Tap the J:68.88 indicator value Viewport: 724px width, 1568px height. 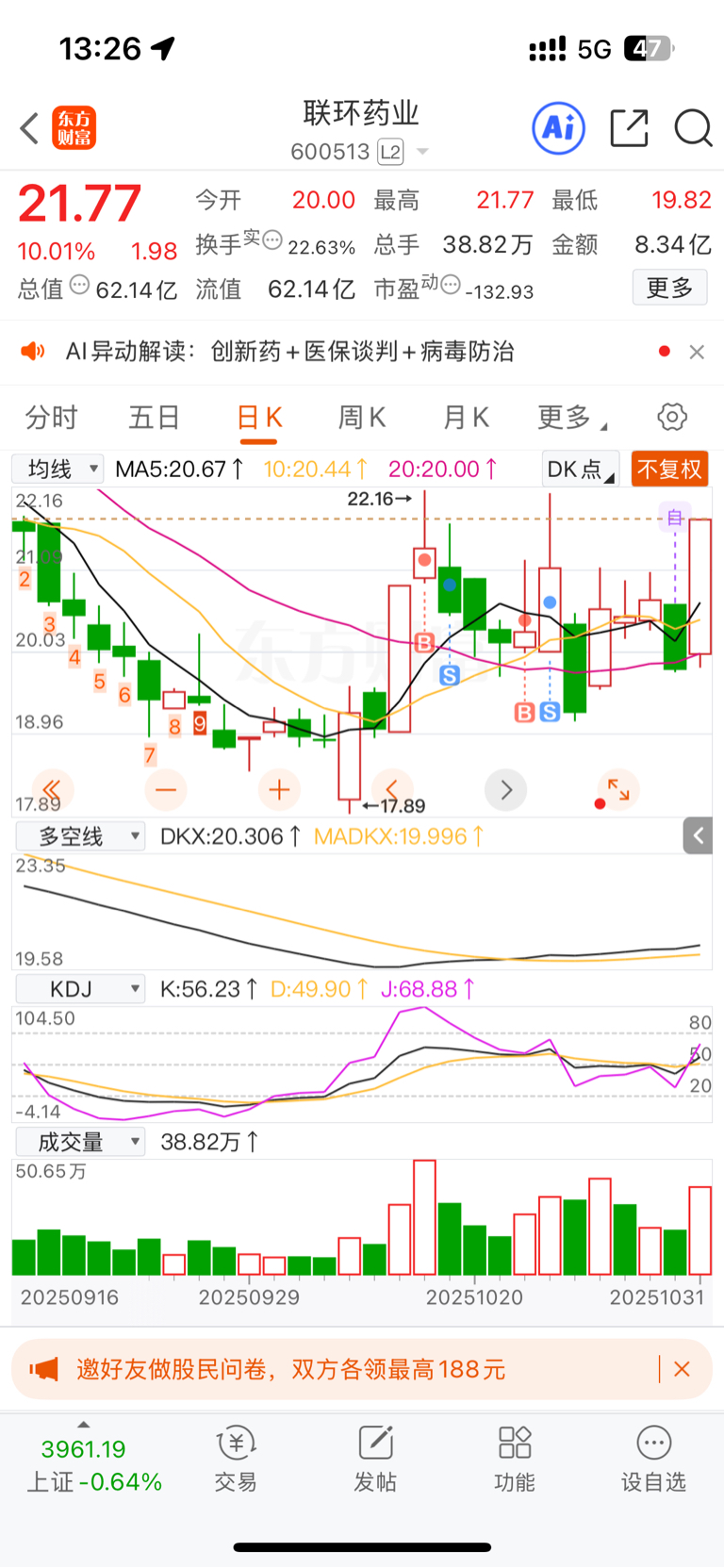[428, 989]
